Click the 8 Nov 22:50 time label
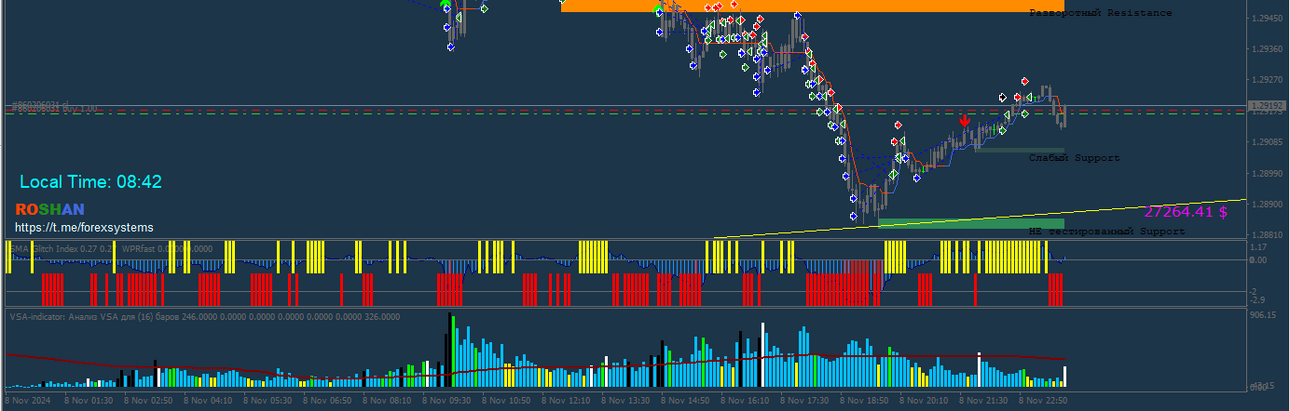The height and width of the screenshot is (411, 1290). coord(1043,400)
